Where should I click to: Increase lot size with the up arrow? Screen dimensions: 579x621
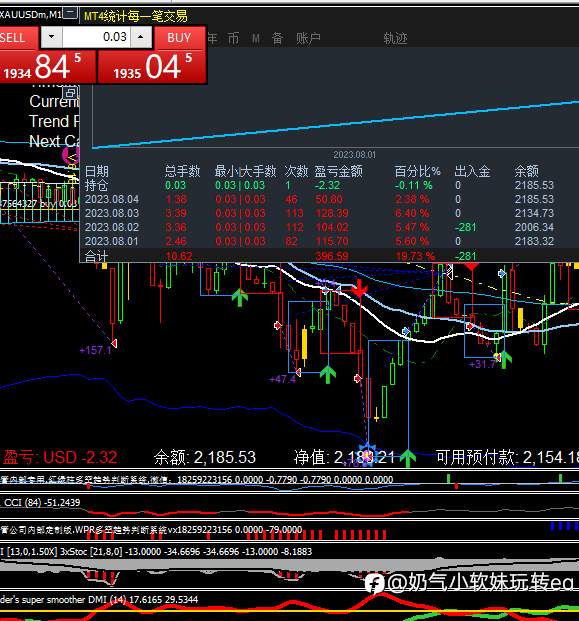click(141, 37)
